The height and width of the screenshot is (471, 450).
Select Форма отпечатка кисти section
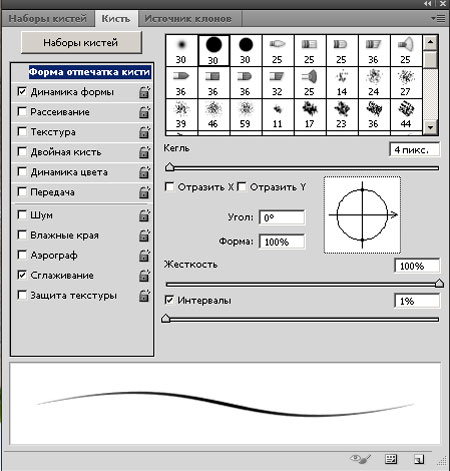coord(90,72)
